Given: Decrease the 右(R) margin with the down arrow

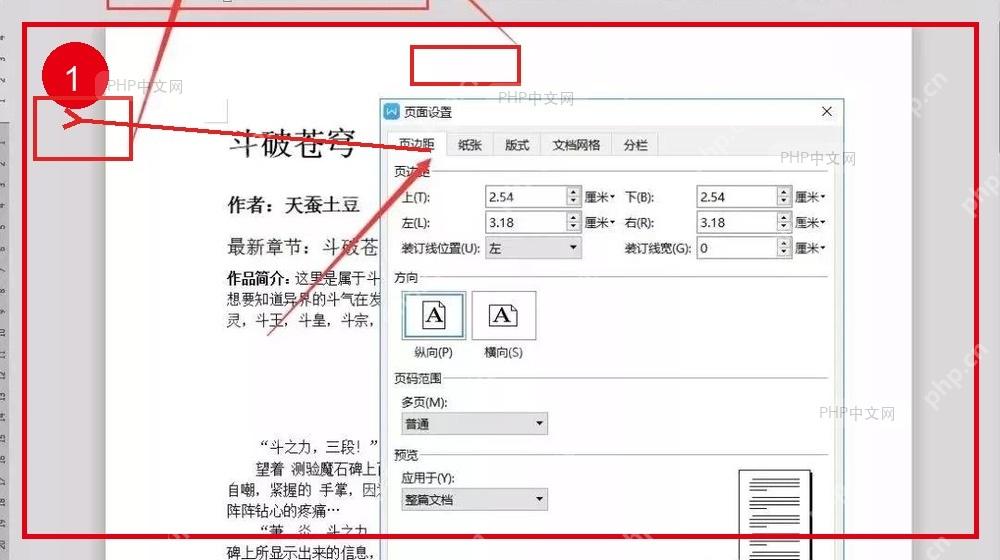Looking at the screenshot, I should coord(784,228).
